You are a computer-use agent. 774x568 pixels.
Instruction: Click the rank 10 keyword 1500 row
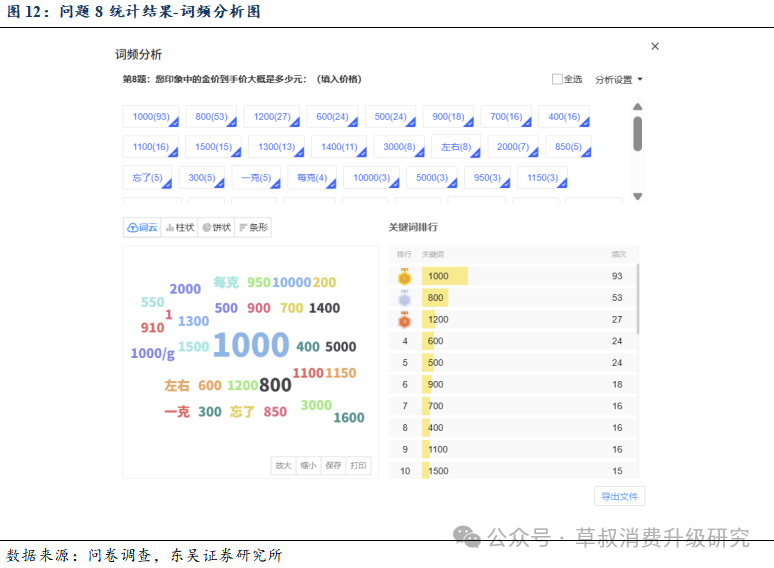tap(513, 471)
